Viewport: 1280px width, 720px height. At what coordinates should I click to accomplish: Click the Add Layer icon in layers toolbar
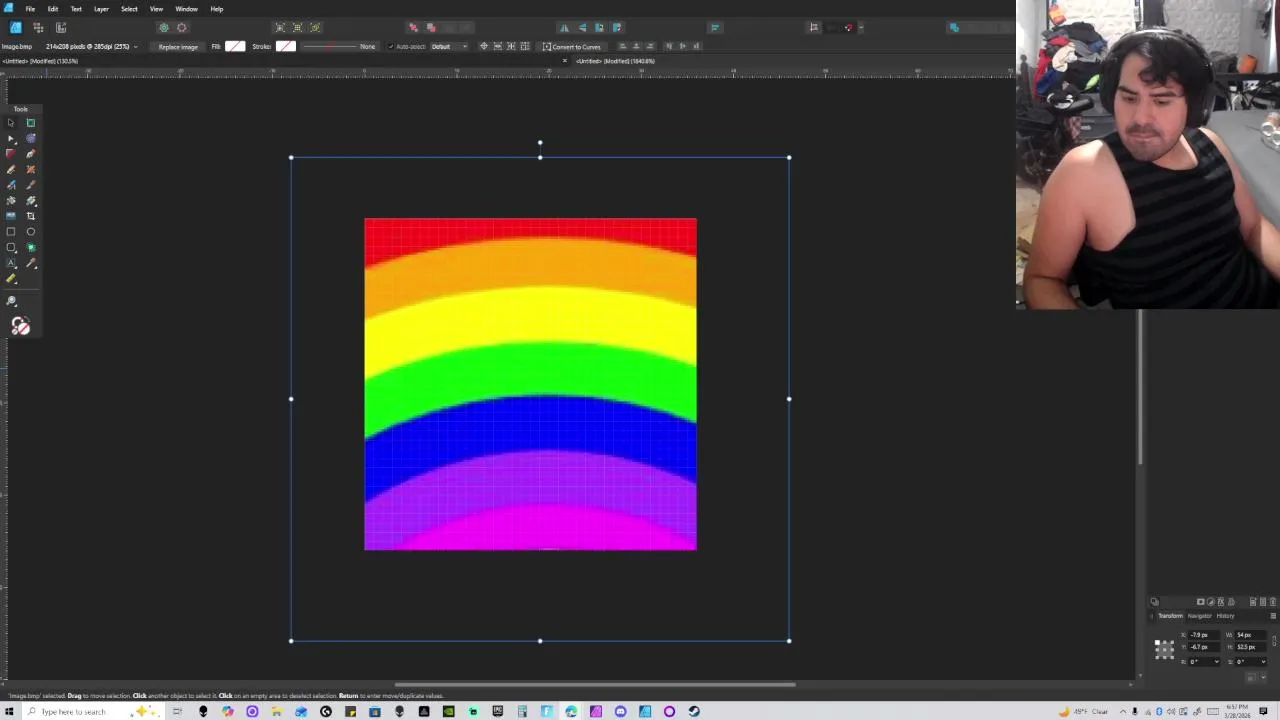coord(1253,601)
